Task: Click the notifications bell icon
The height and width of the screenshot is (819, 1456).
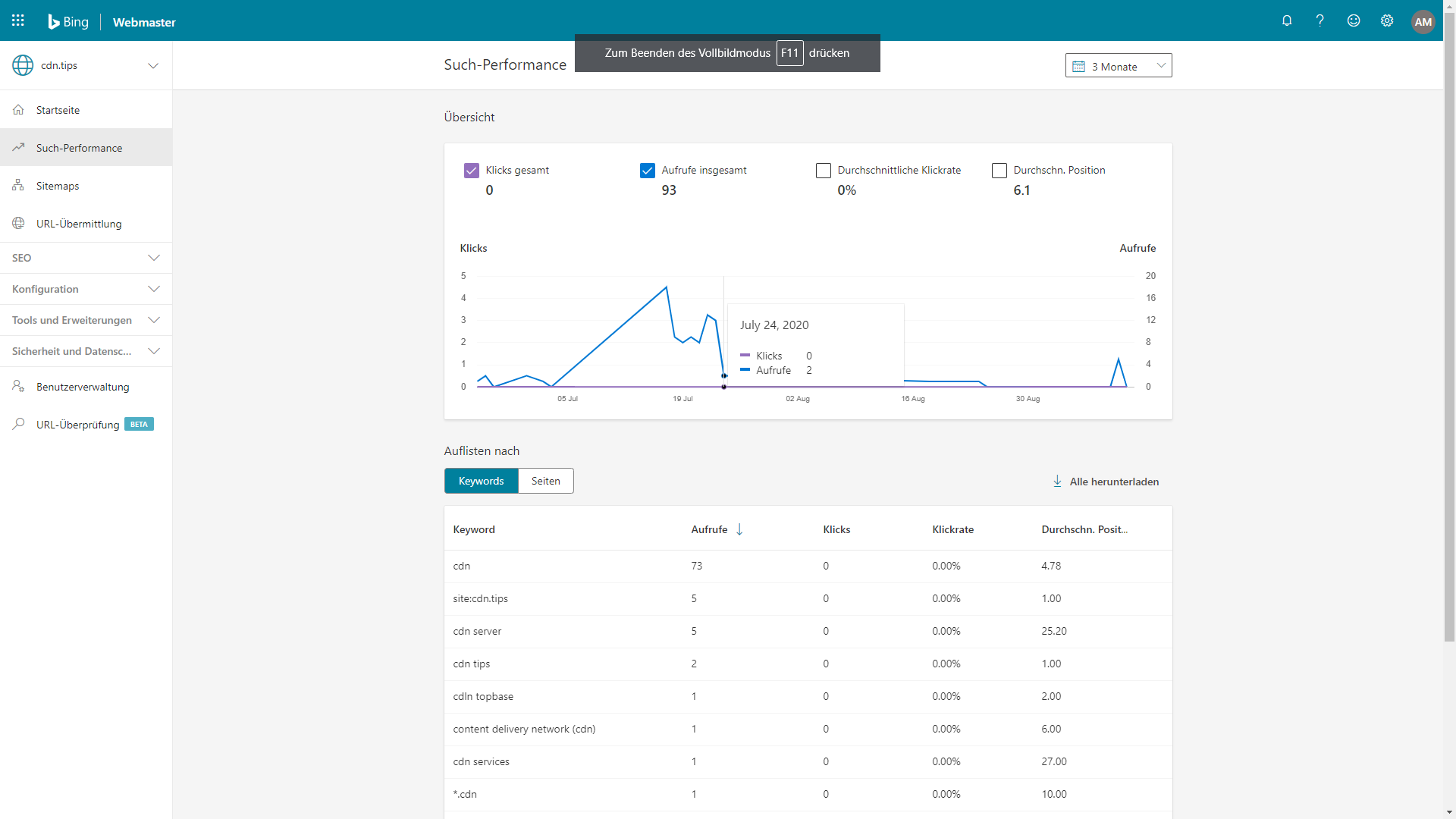Action: 1287,21
